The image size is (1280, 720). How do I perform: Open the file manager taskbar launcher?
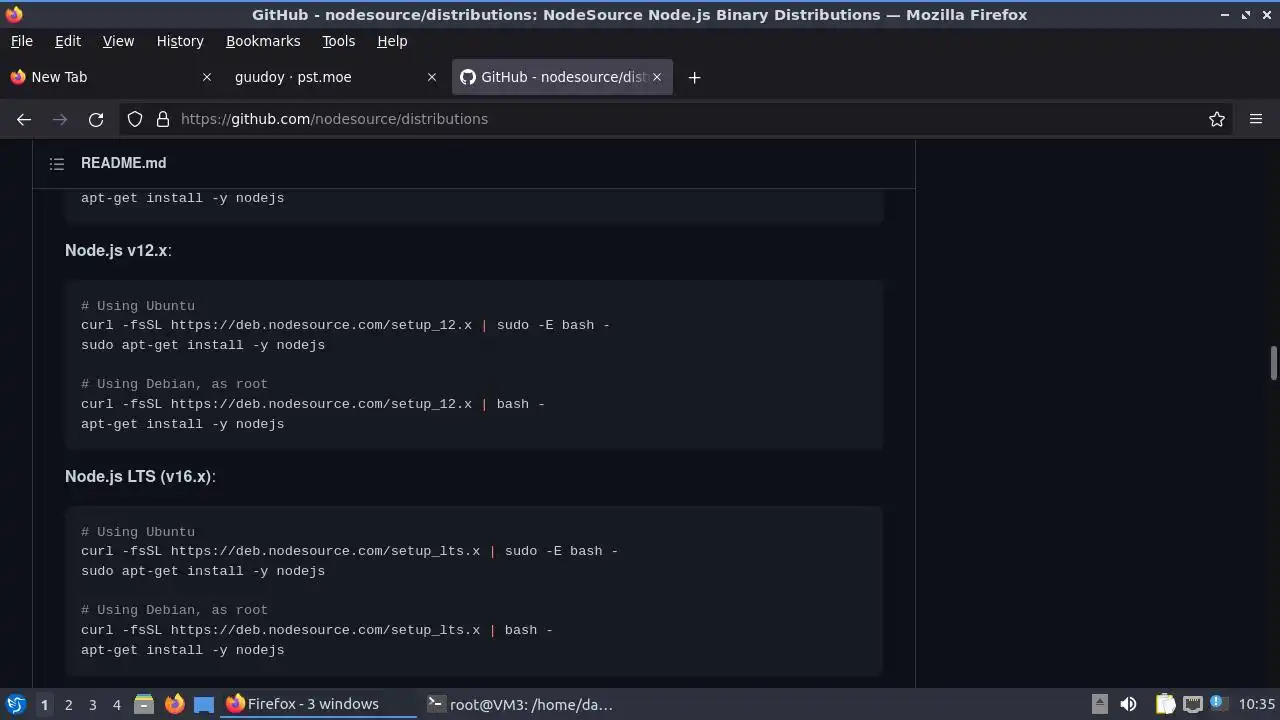144,704
